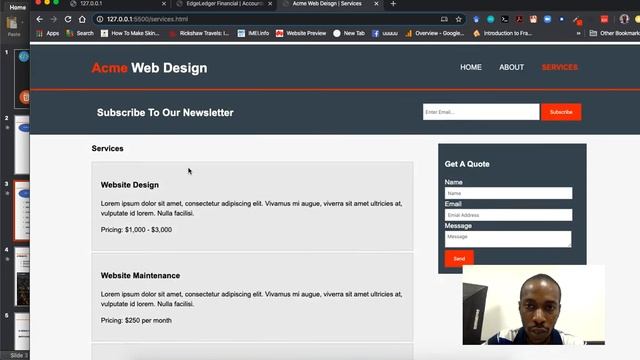Click the Facebook 'uuuuu' bookmark
Viewport: 640px width, 360px height.
point(384,33)
